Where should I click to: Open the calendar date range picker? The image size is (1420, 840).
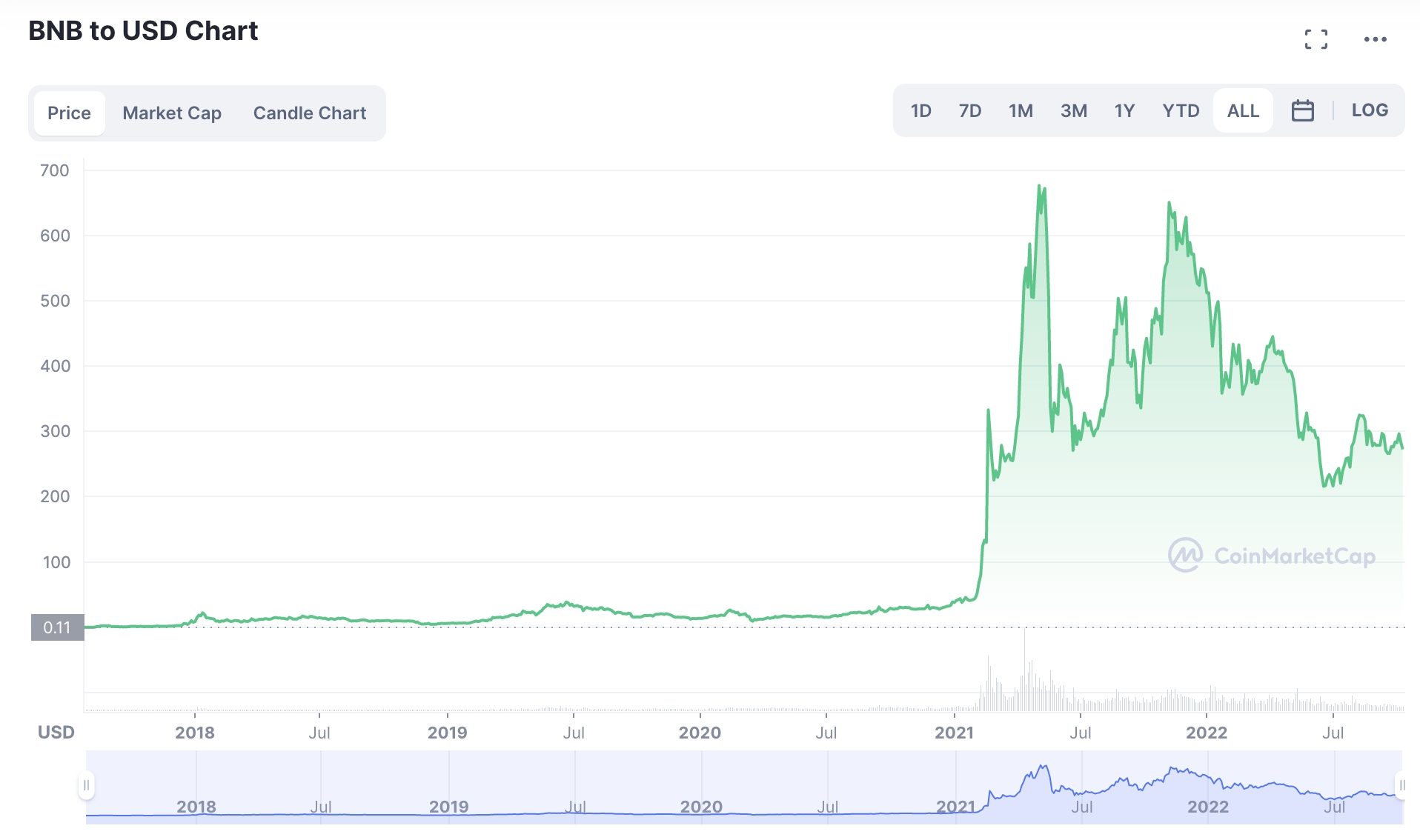(1303, 110)
